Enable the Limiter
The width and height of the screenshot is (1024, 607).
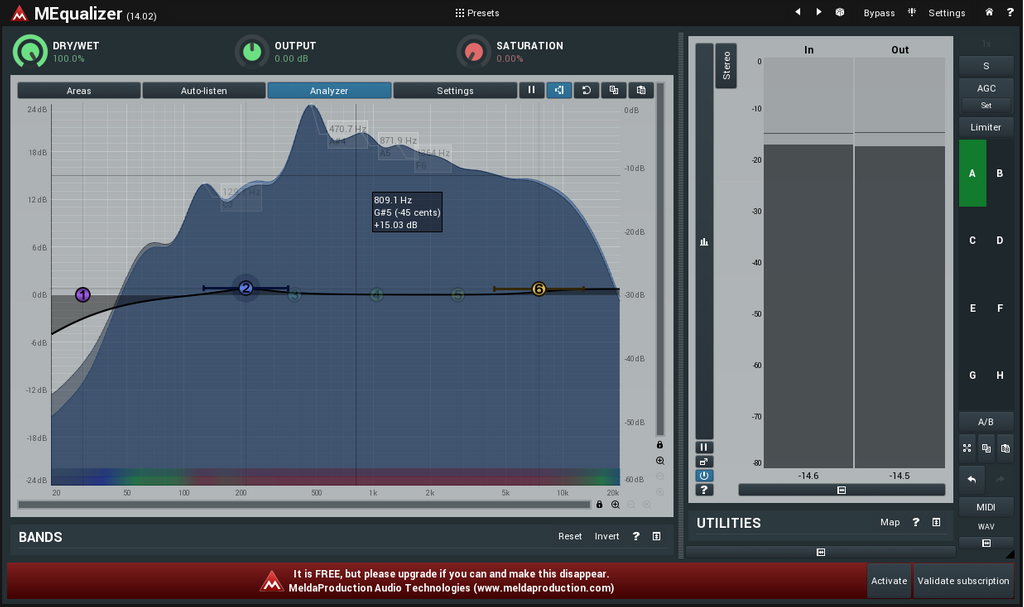pyautogui.click(x=986, y=127)
